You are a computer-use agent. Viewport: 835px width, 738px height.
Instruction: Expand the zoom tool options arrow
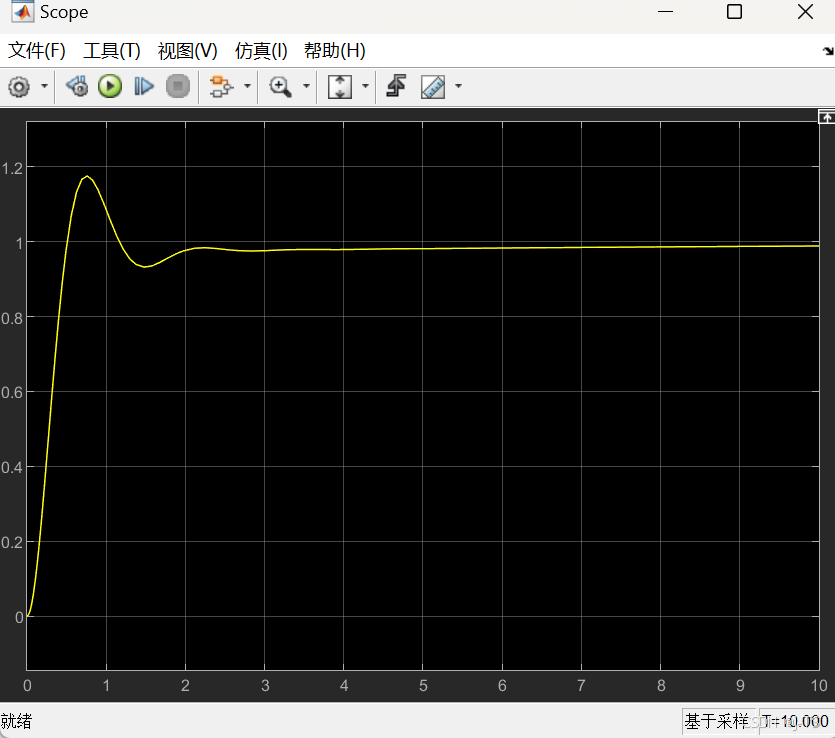[306, 86]
